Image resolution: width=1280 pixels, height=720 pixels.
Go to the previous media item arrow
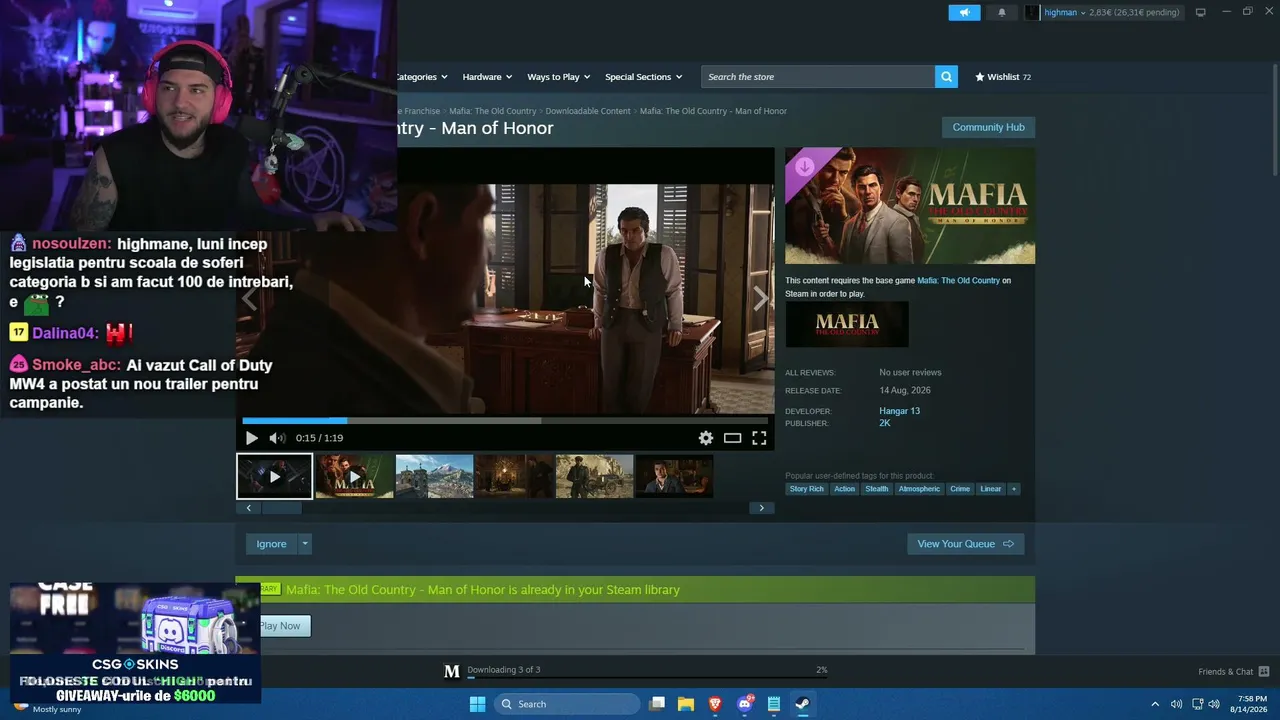tap(249, 299)
